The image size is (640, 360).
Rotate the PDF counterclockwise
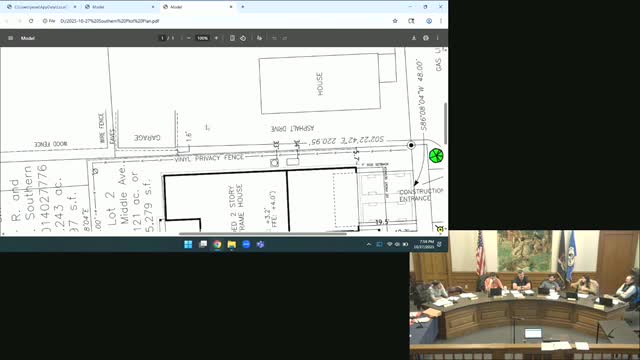pos(243,38)
